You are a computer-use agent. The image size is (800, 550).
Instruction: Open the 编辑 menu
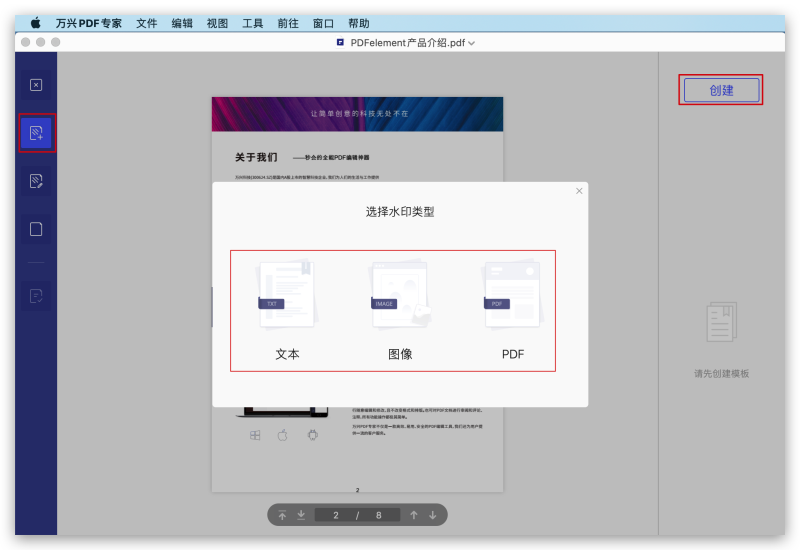182,23
